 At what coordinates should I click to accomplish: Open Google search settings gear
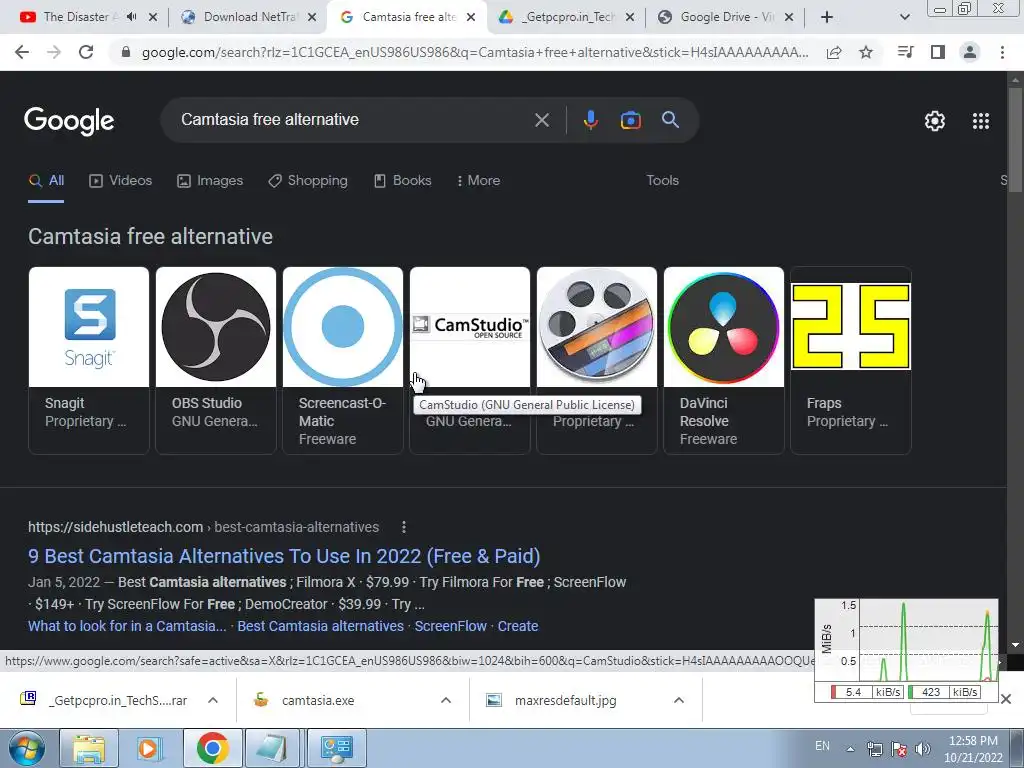tap(935, 121)
